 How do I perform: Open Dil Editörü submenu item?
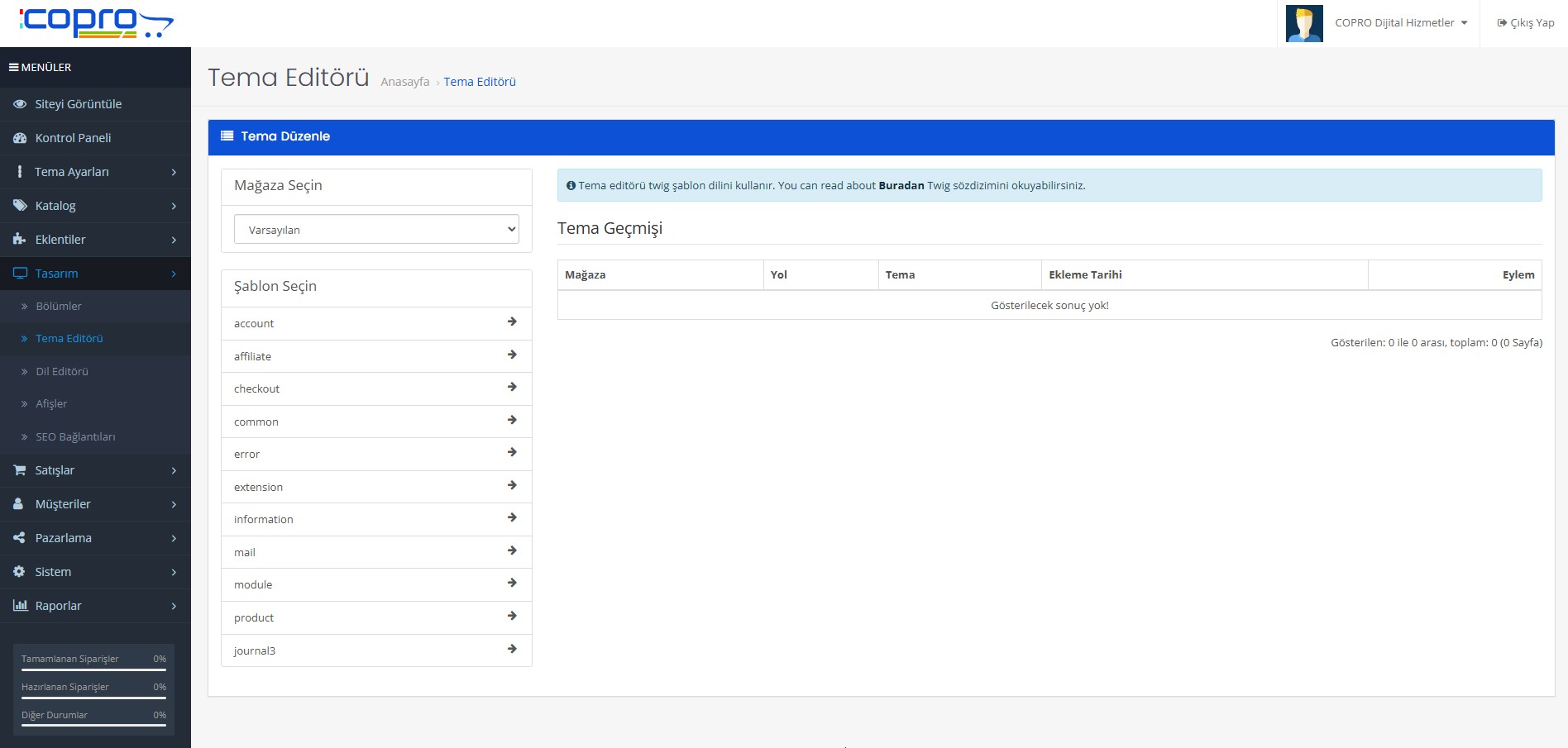point(62,372)
